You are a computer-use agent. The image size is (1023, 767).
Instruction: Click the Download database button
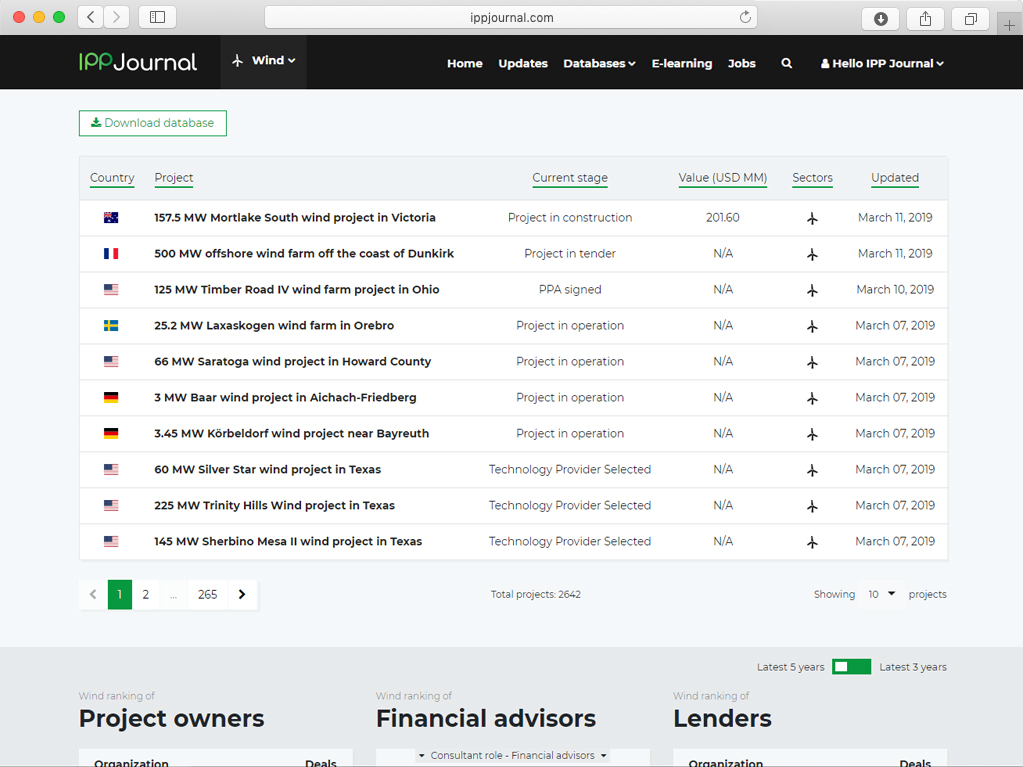153,123
